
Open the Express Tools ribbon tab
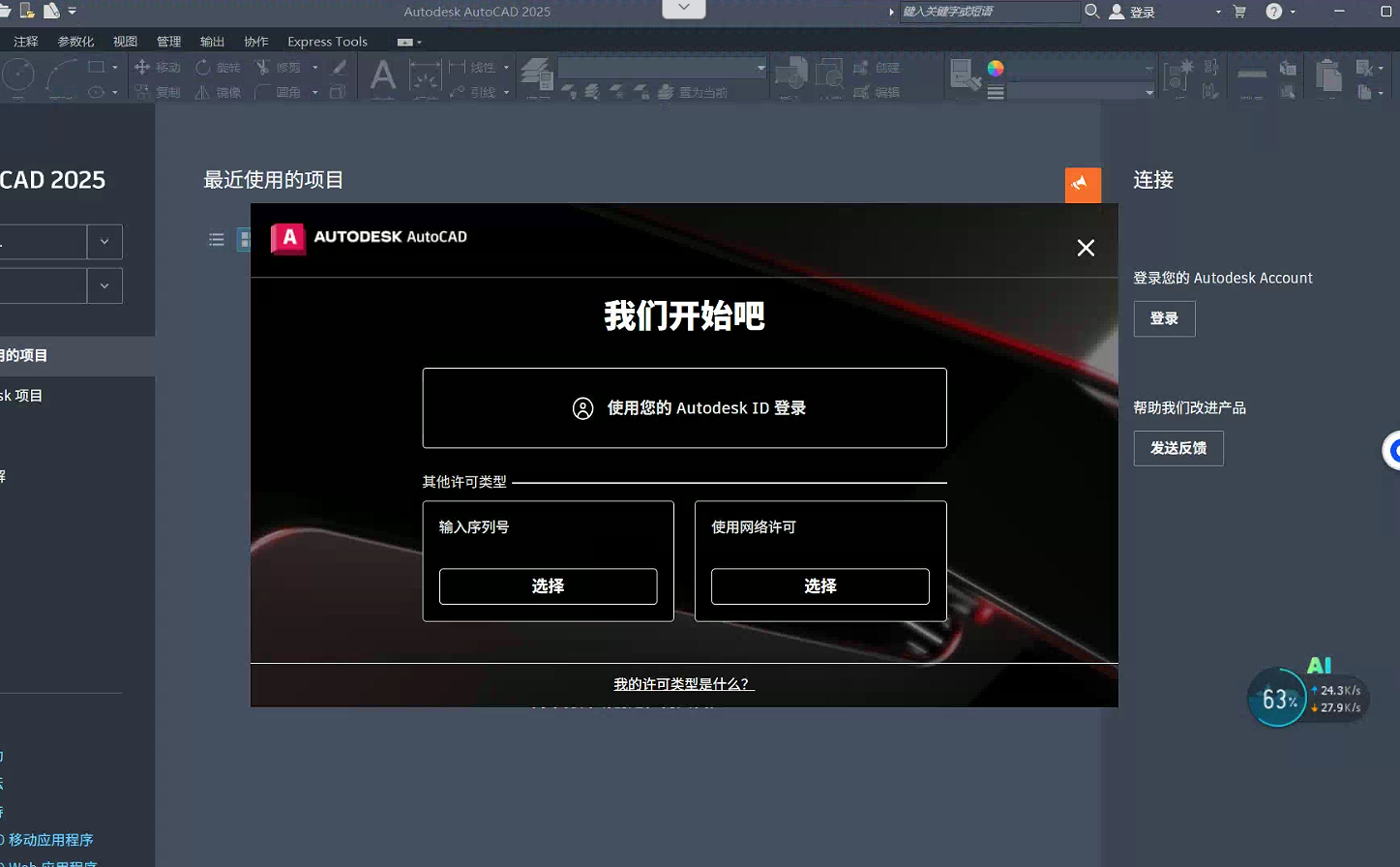[327, 42]
